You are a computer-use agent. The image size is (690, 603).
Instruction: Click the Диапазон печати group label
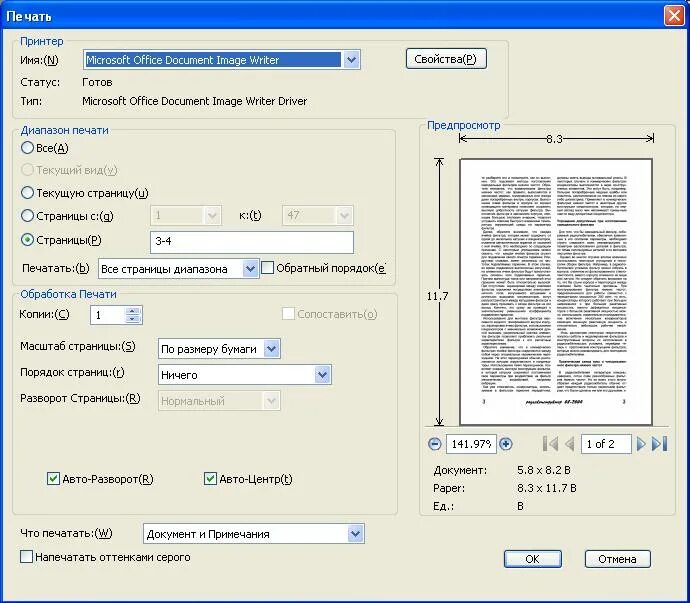click(x=65, y=130)
